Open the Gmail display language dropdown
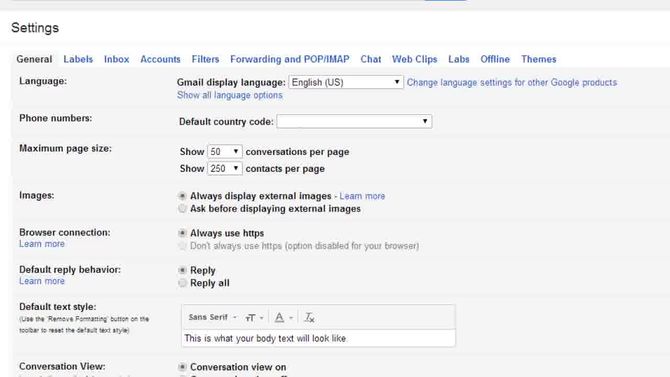670x377 pixels. (x=346, y=82)
